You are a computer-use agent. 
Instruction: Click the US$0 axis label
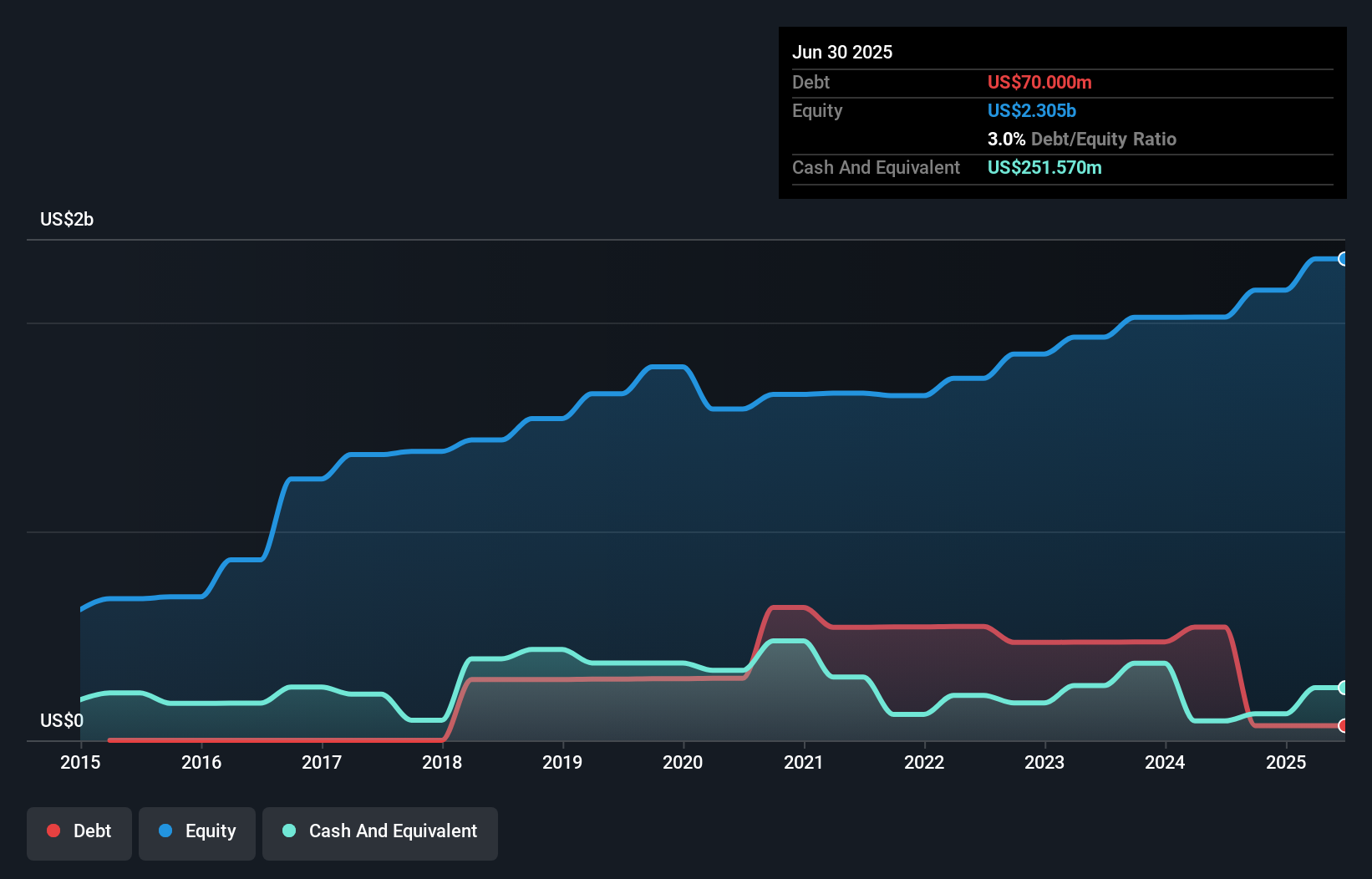click(60, 720)
